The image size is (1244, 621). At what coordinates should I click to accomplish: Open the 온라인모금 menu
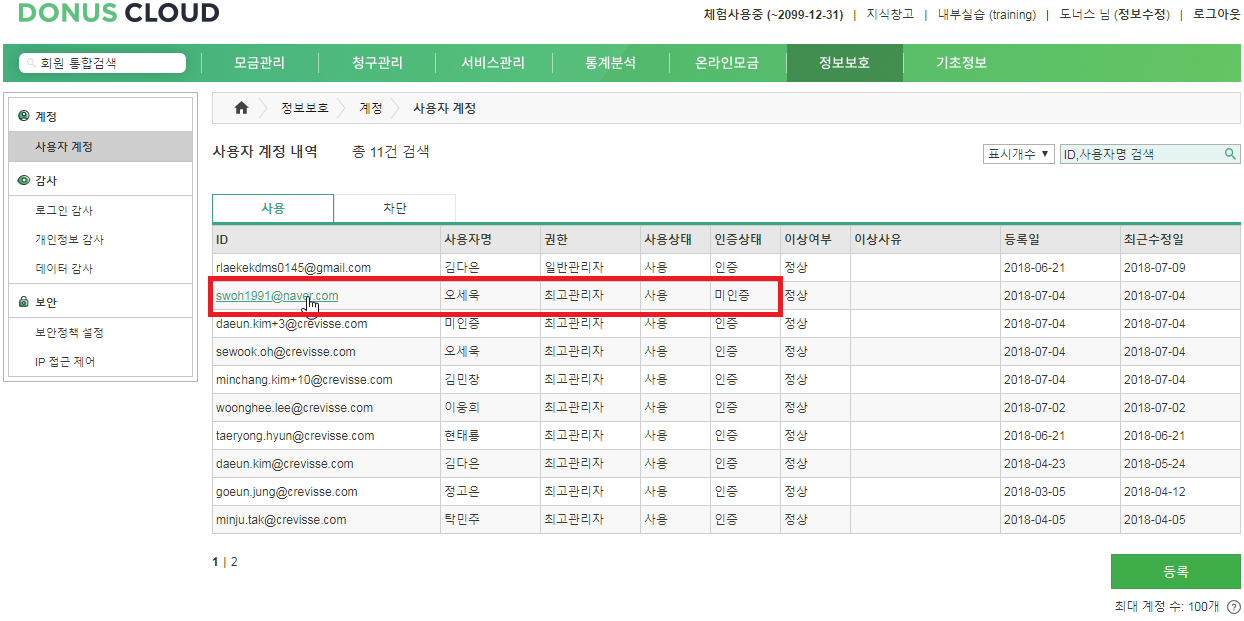(728, 61)
